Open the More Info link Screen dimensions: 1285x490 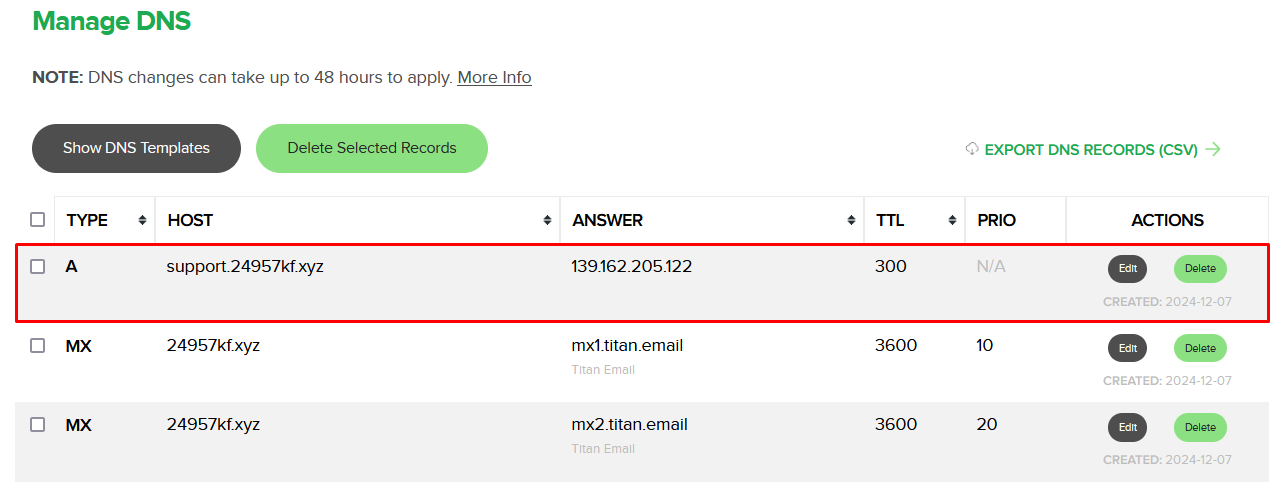tap(494, 77)
